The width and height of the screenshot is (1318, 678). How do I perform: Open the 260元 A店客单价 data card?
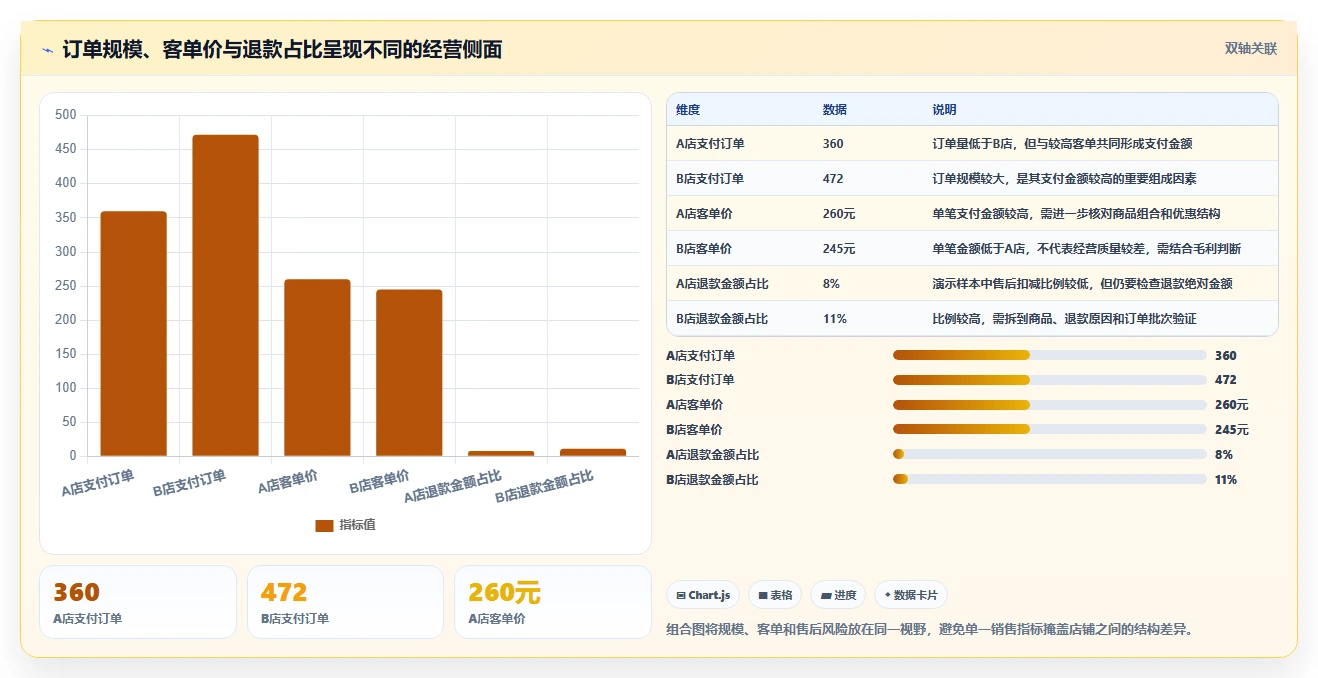pyautogui.click(x=553, y=602)
